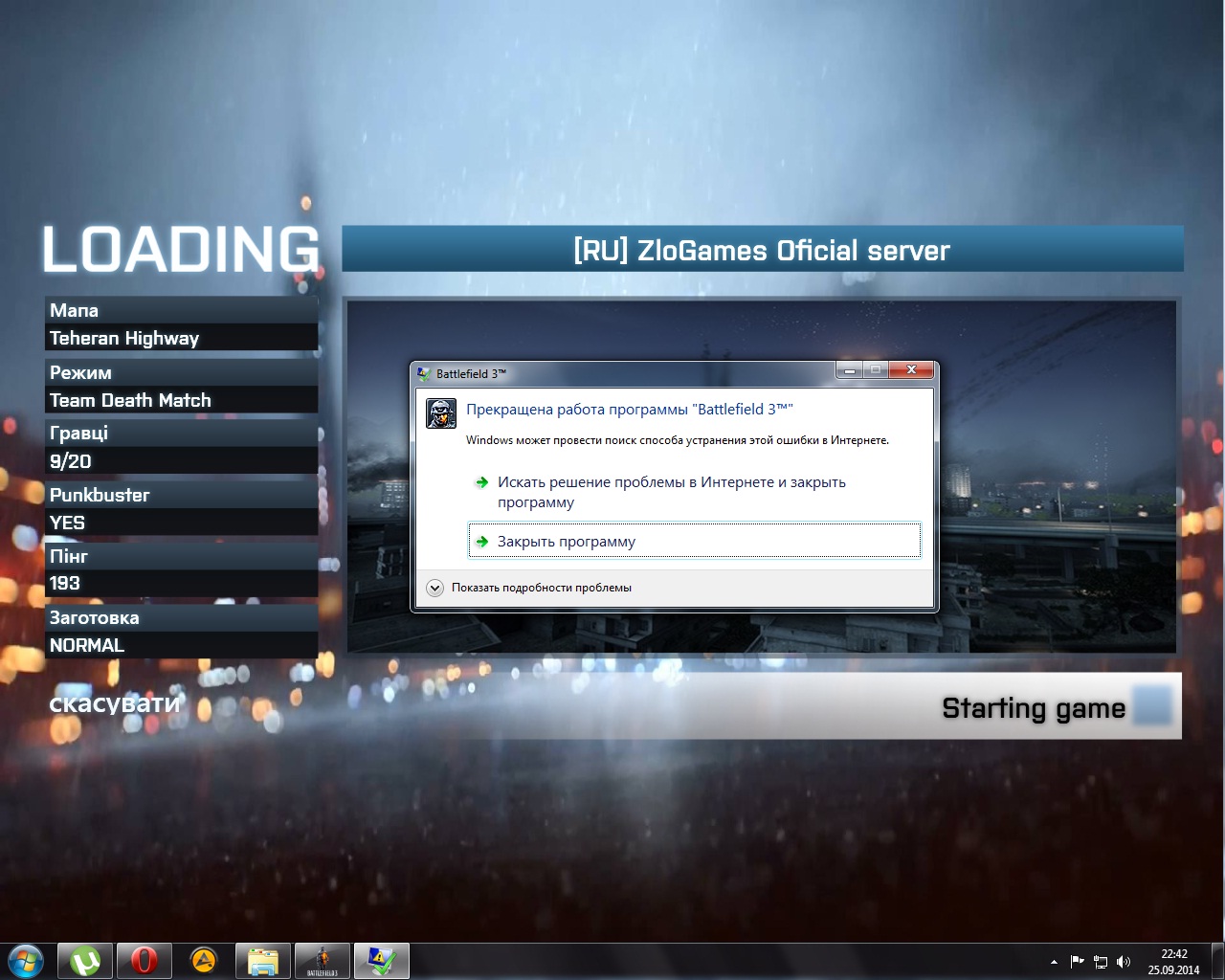The width and height of the screenshot is (1225, 980).
Task: Click the server name '[RU] ZloGames Oficial server'
Action: click(x=762, y=251)
